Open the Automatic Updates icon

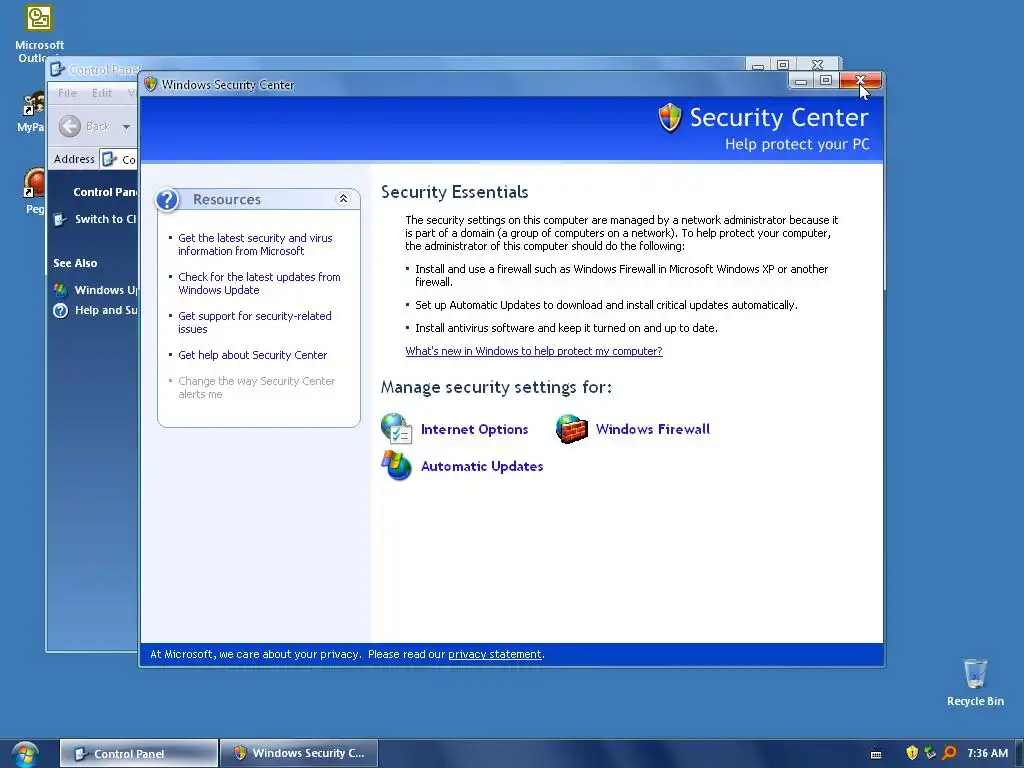pos(396,466)
